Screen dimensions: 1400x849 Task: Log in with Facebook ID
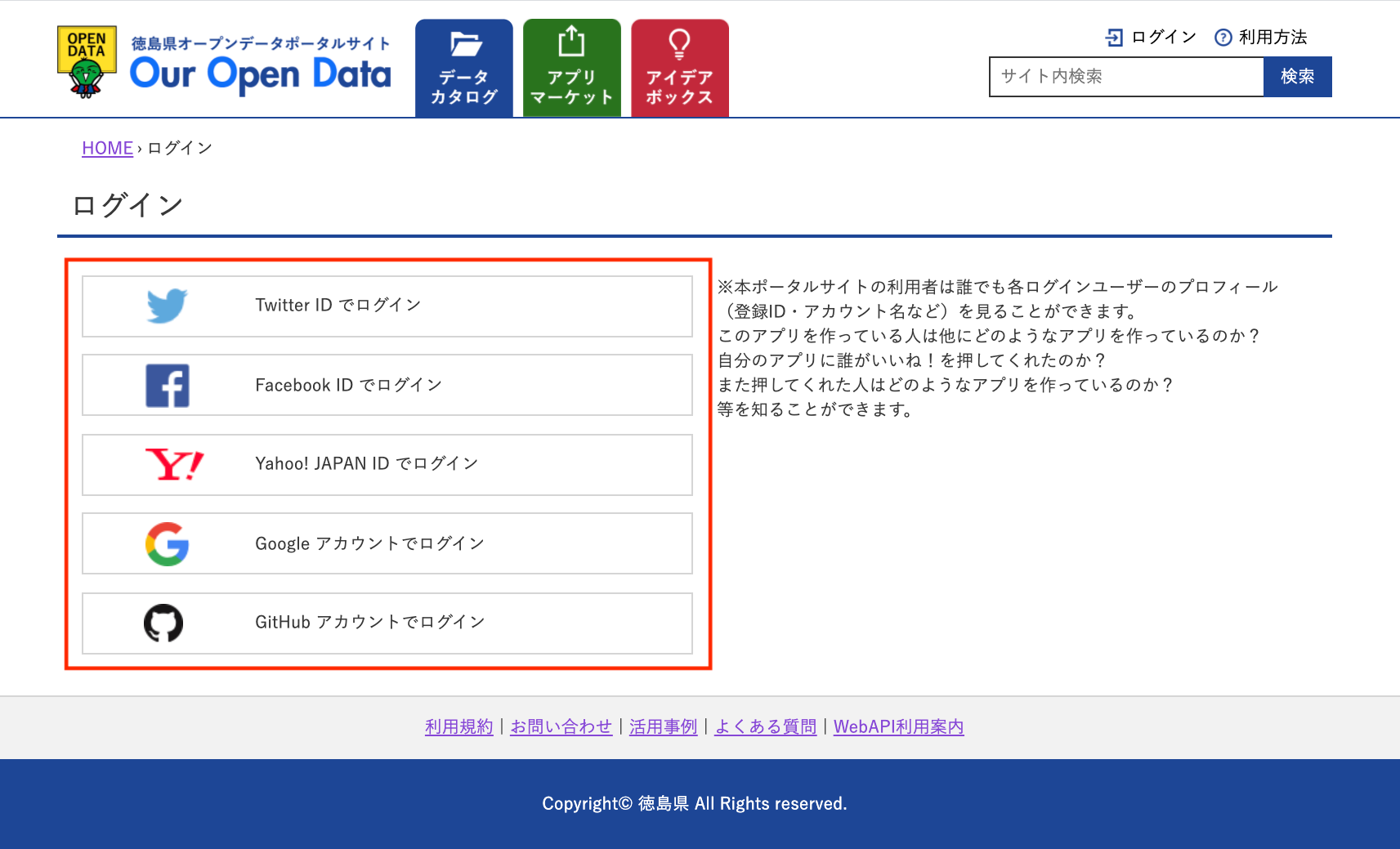coord(387,385)
